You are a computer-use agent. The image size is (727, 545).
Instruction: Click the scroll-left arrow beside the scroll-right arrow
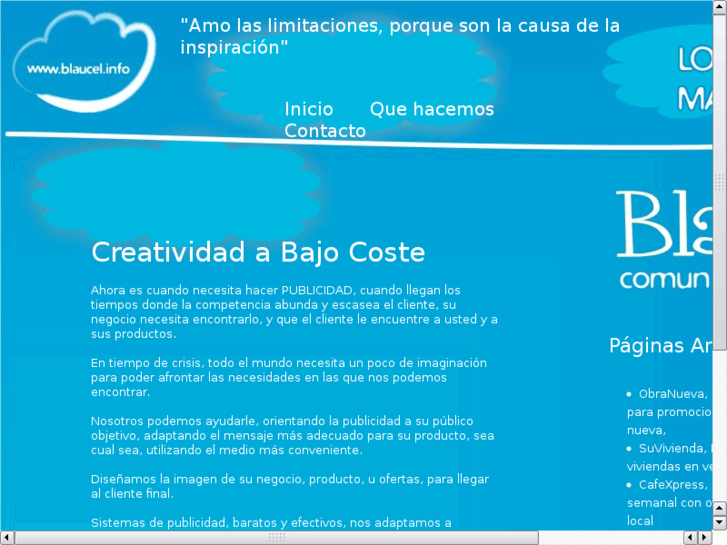click(x=690, y=538)
